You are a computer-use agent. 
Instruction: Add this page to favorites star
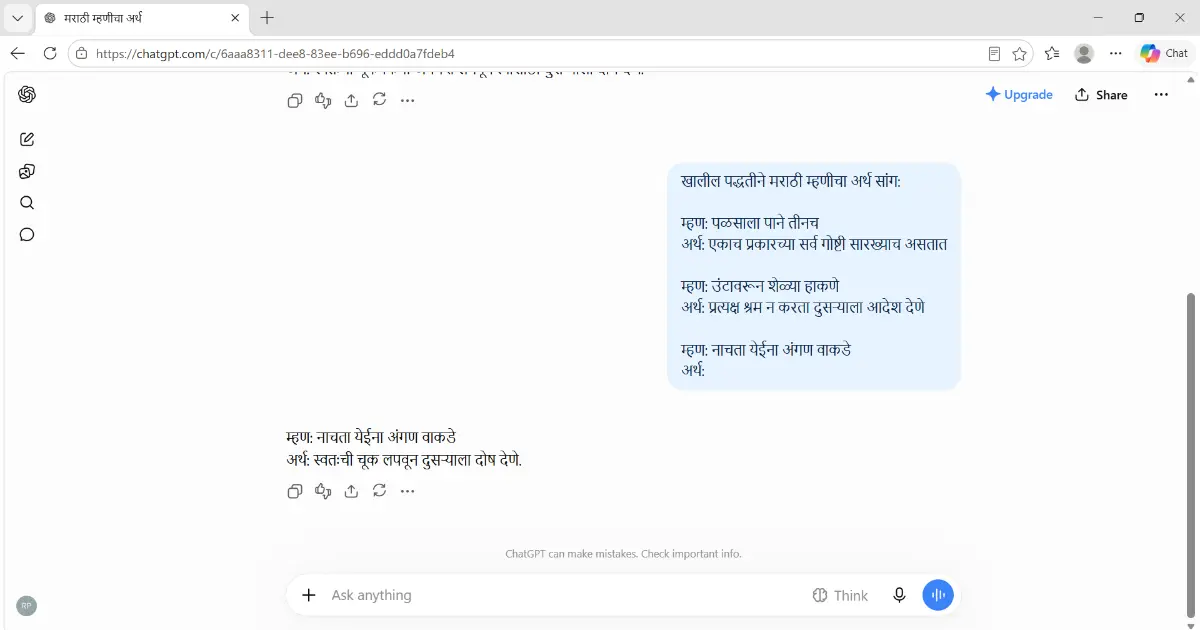click(1019, 54)
